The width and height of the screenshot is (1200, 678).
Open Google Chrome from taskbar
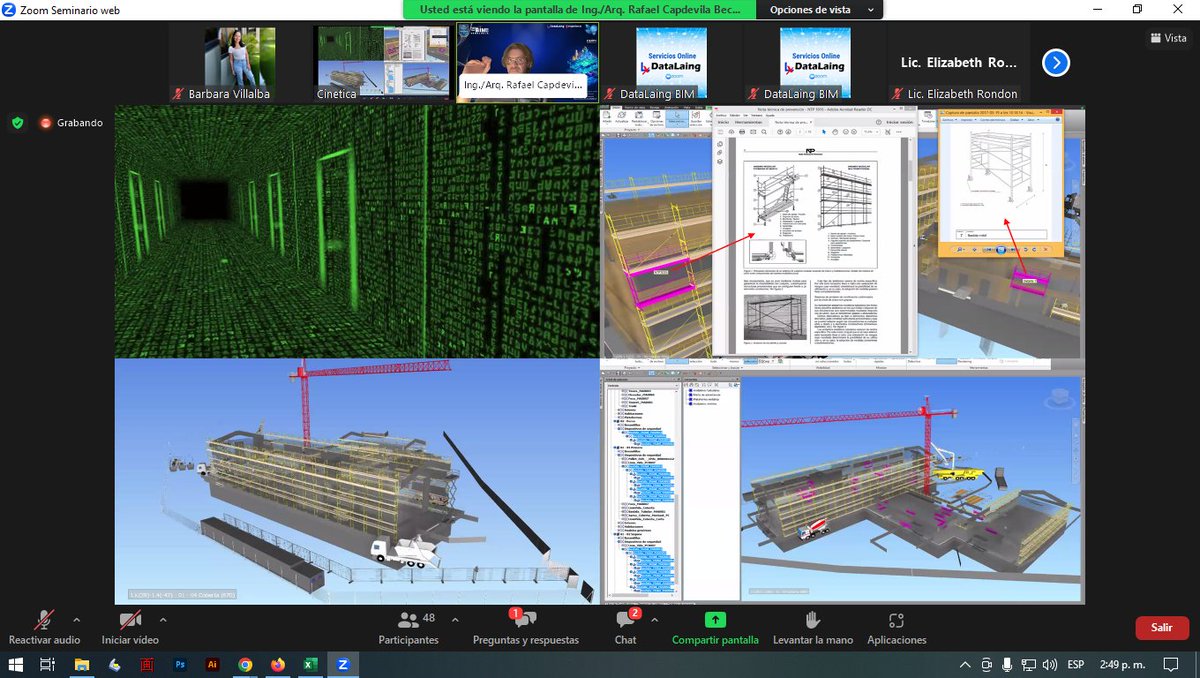click(245, 664)
